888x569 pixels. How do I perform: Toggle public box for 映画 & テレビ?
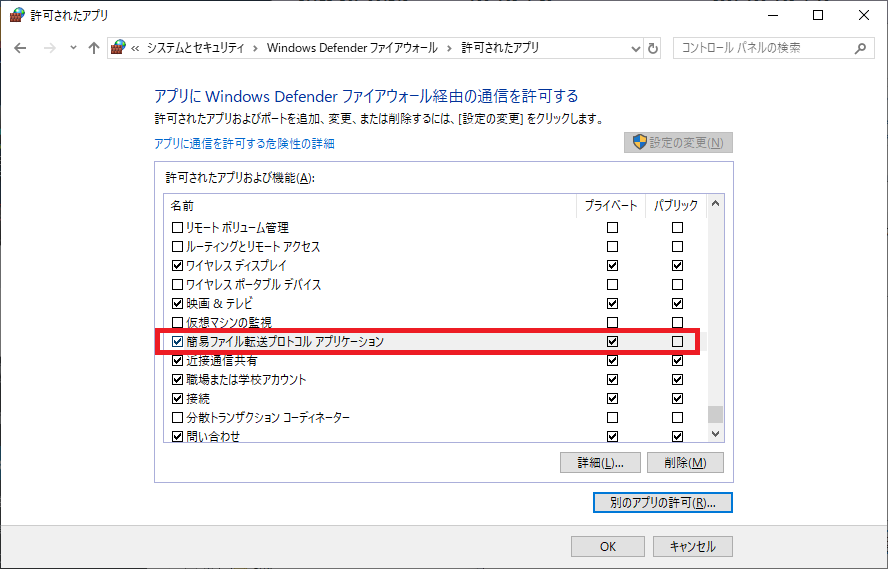(x=677, y=303)
